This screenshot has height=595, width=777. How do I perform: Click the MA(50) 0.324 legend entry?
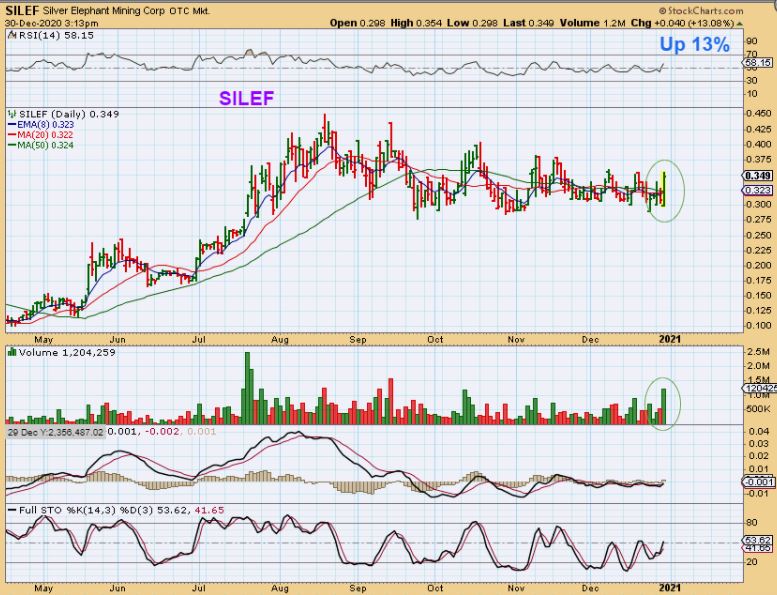[x=46, y=145]
